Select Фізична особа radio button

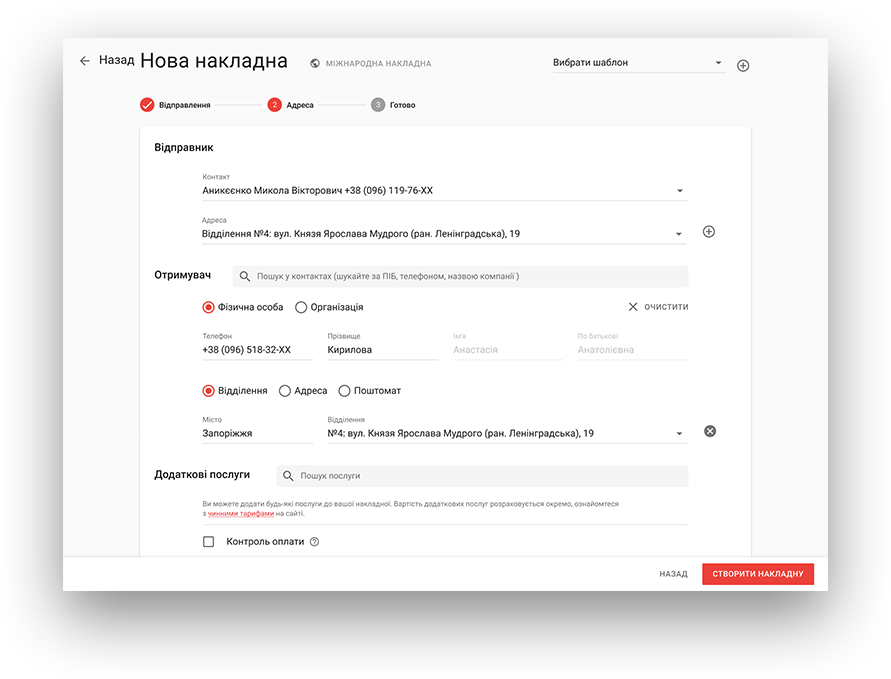(x=209, y=307)
